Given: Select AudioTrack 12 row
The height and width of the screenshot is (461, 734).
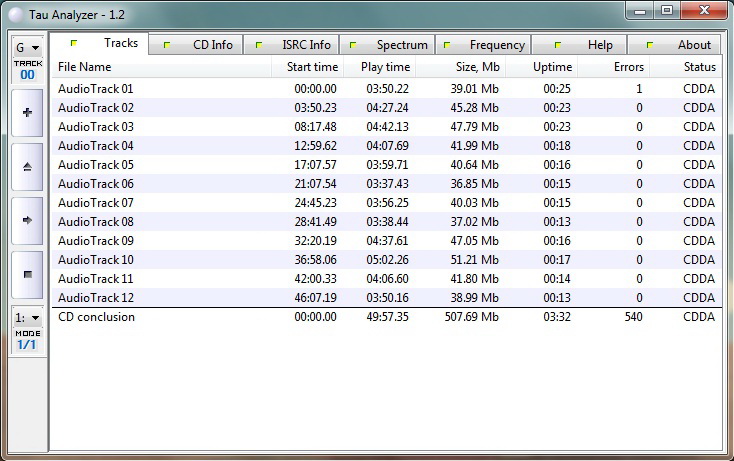Looking at the screenshot, I should pos(96,298).
